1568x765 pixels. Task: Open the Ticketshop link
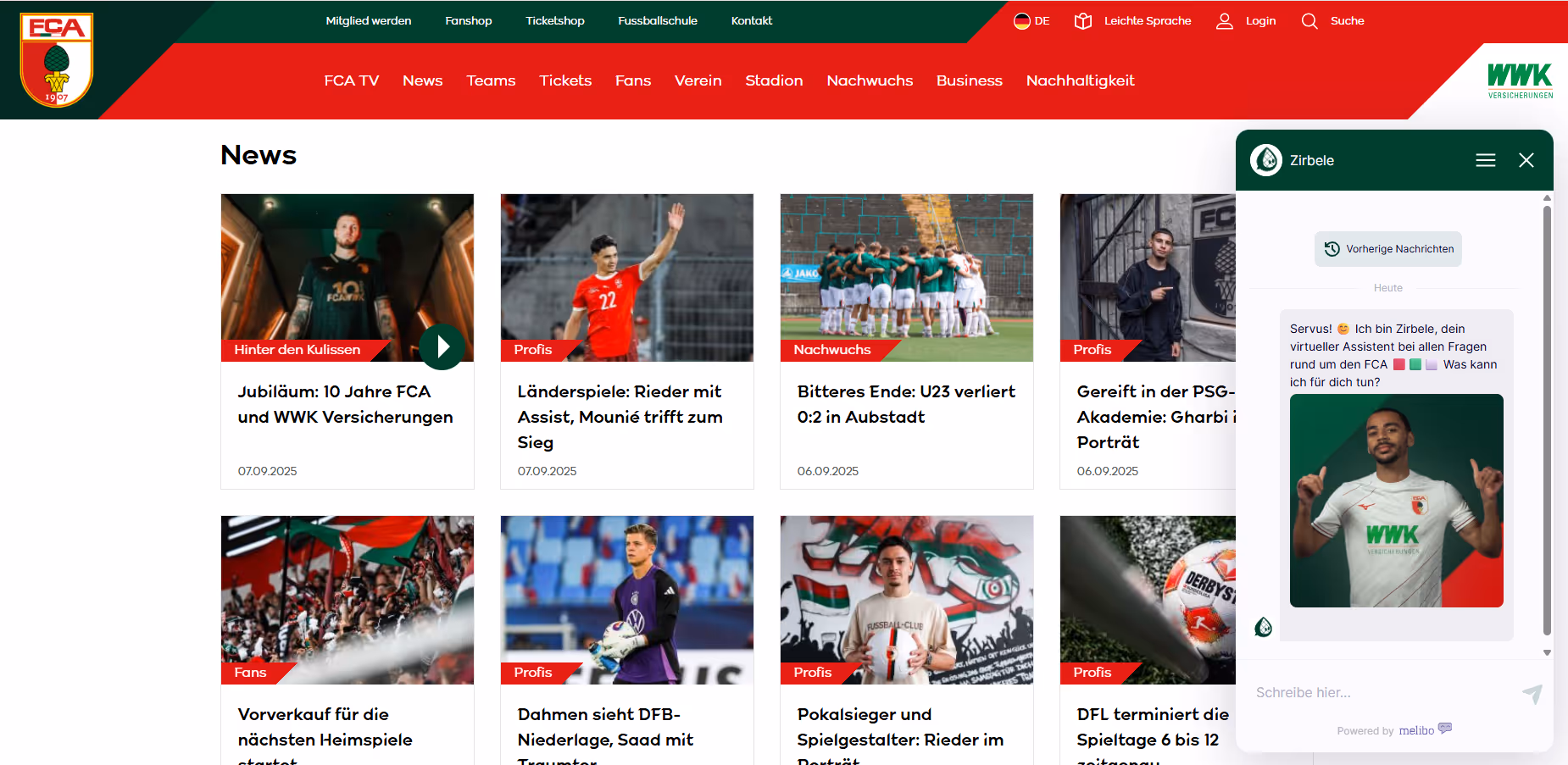click(x=555, y=21)
